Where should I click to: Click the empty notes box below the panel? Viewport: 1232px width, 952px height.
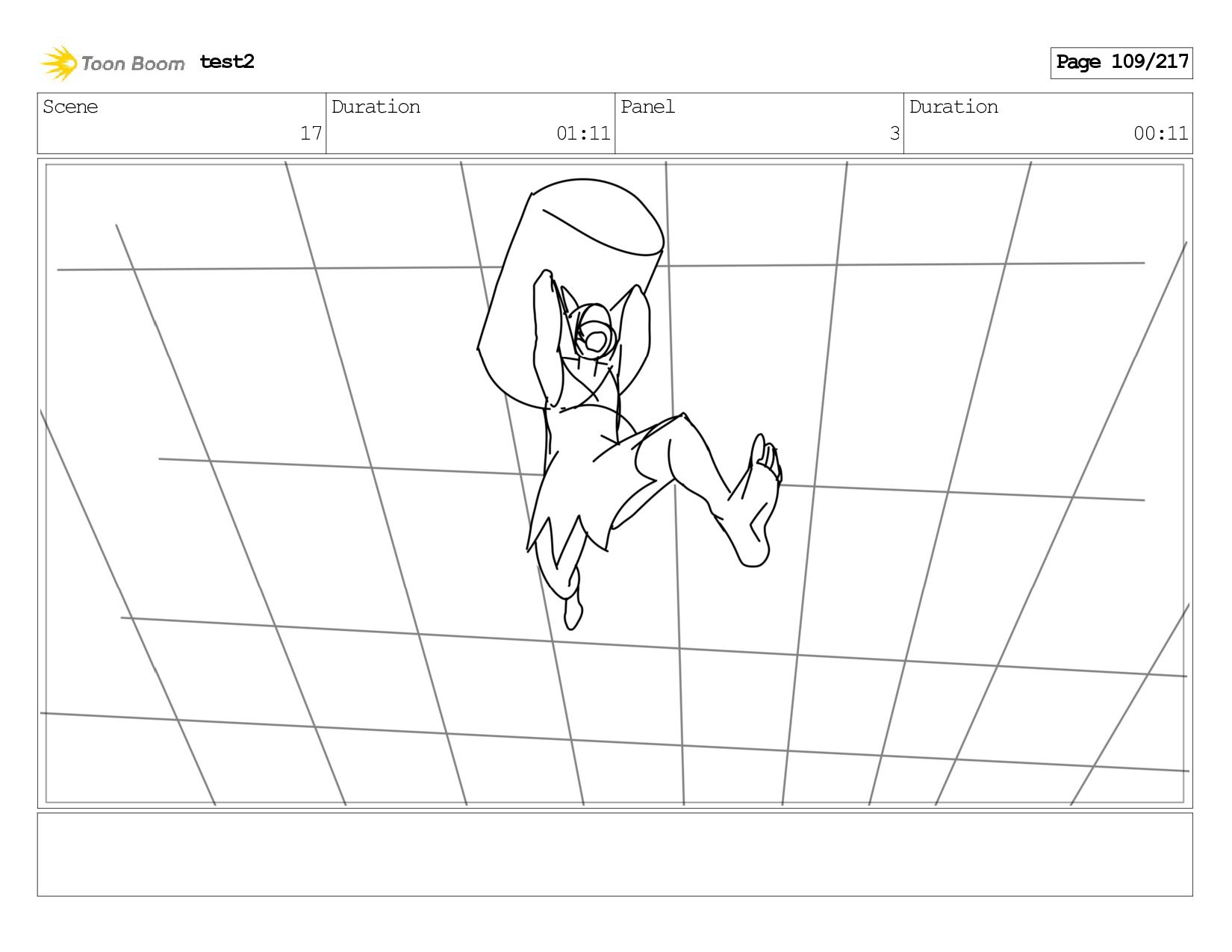615,855
